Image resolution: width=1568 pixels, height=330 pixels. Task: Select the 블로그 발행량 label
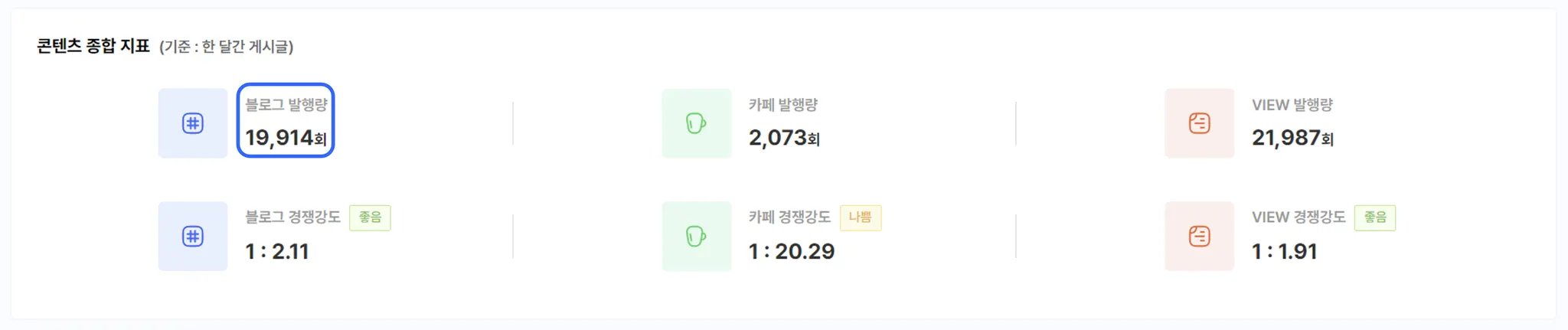[286, 105]
